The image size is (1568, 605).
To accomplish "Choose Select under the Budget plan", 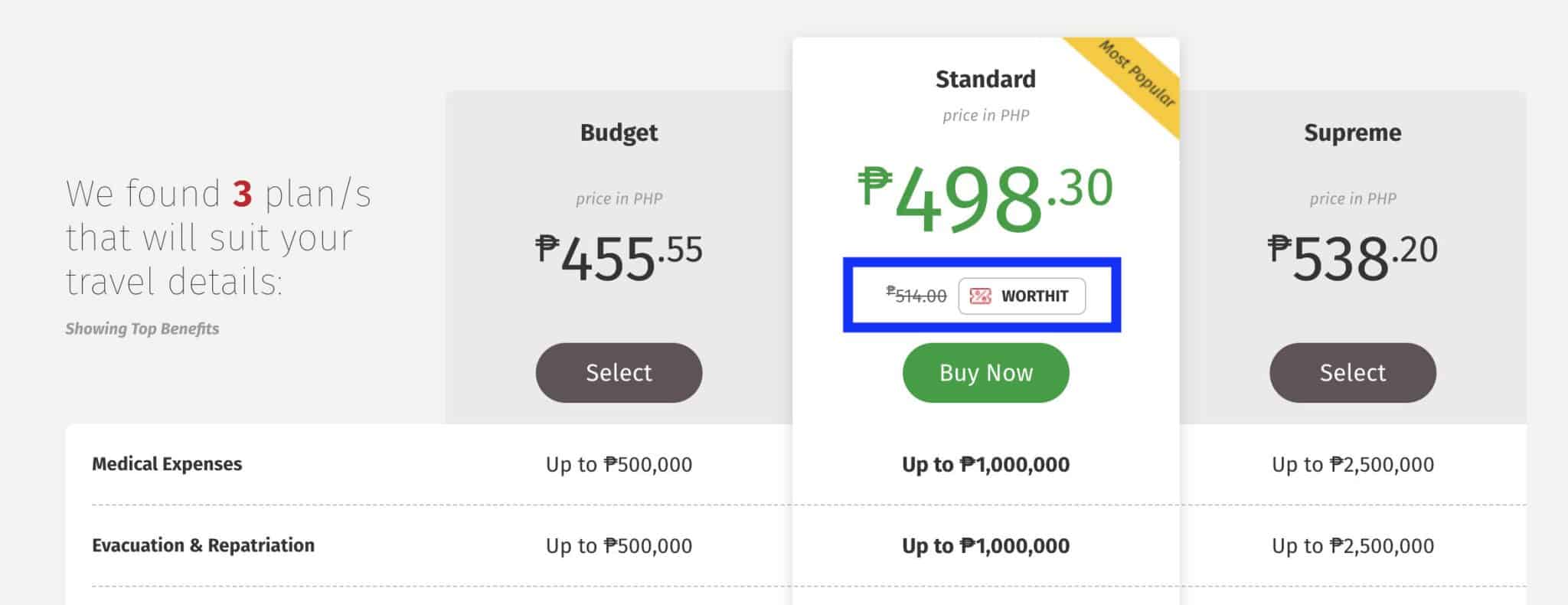I will [619, 373].
